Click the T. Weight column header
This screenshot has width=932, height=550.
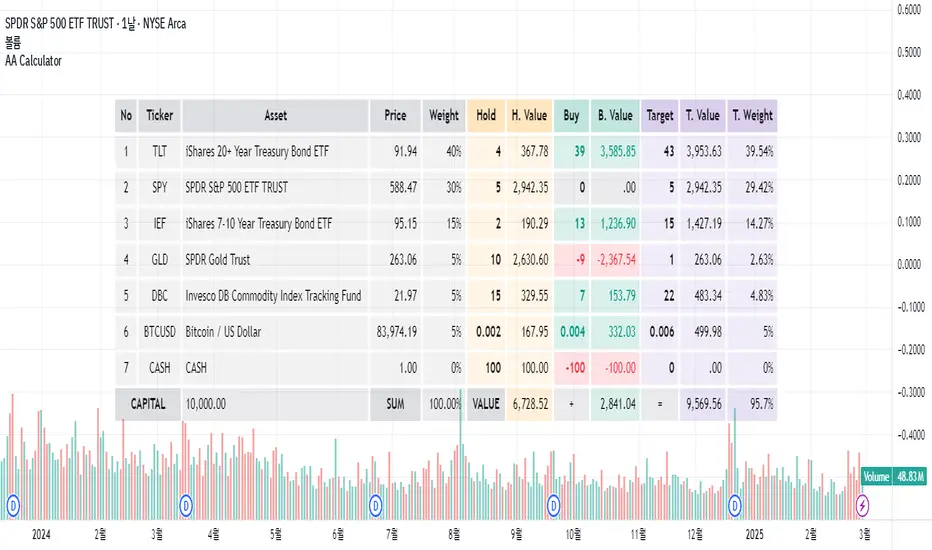click(753, 115)
